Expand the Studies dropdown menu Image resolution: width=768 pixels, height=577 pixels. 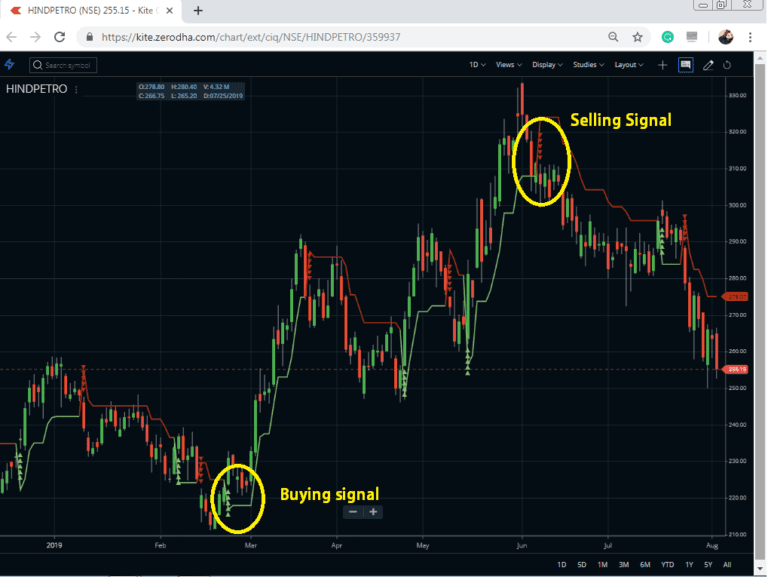pos(587,64)
